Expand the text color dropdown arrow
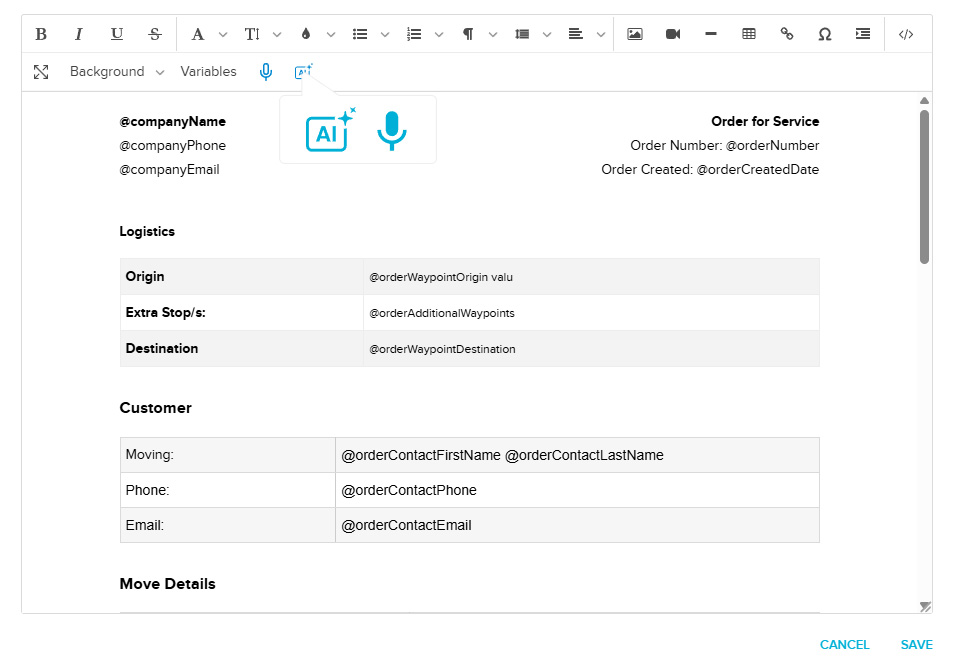Viewport: 955px width, 667px height. click(331, 35)
